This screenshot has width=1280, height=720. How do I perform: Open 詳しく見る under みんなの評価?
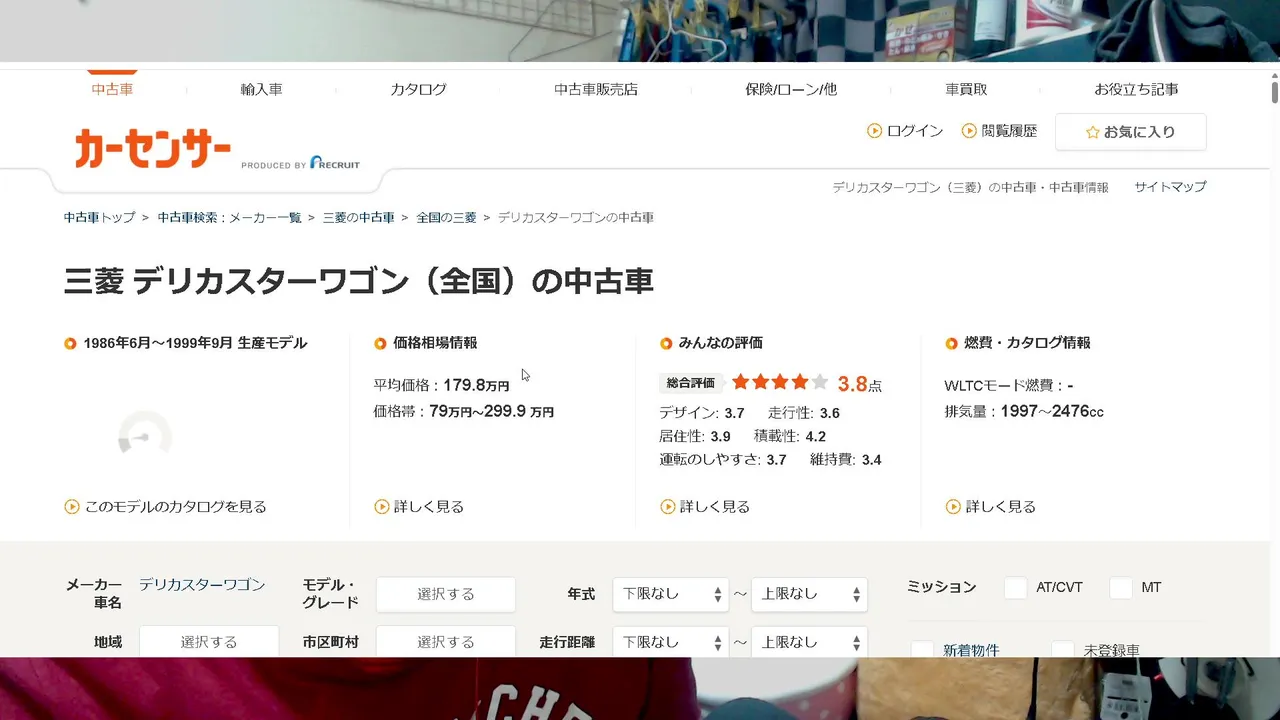pyautogui.click(x=715, y=507)
